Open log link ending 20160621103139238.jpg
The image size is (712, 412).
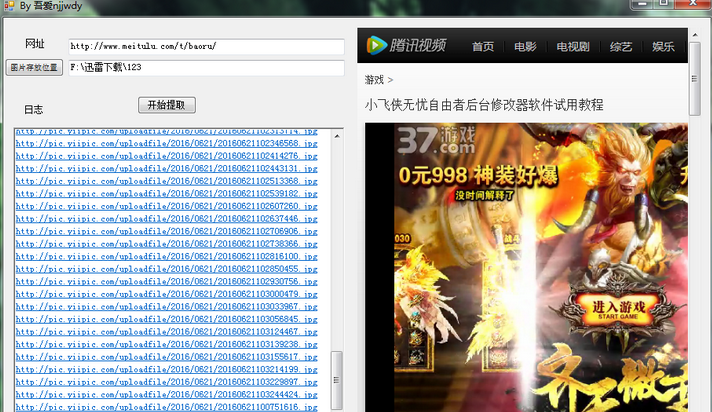[167, 344]
